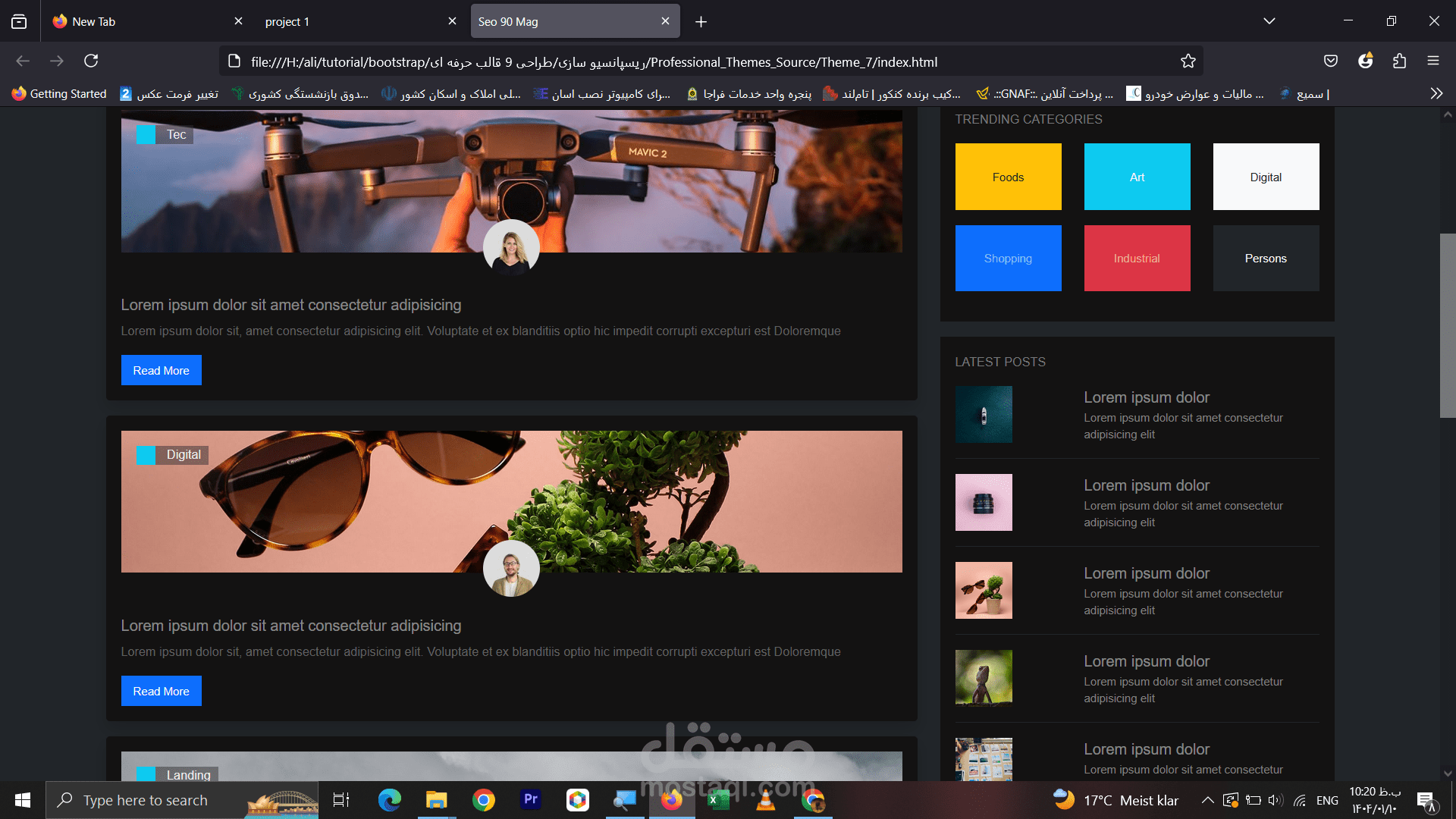Open Task View on the taskbar
The height and width of the screenshot is (819, 1456).
[x=341, y=800]
